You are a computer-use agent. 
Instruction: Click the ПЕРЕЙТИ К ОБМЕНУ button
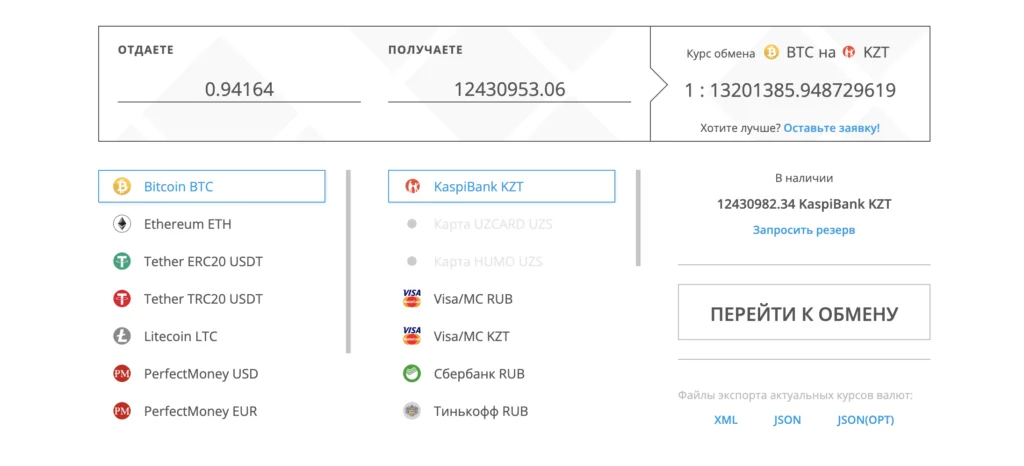(x=804, y=312)
